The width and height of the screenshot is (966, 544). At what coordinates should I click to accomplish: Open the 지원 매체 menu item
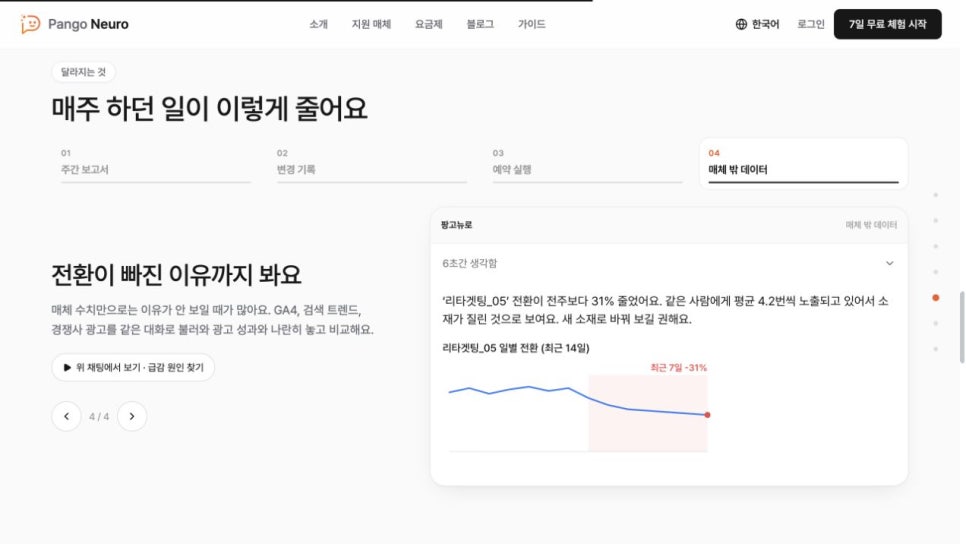tap(371, 24)
